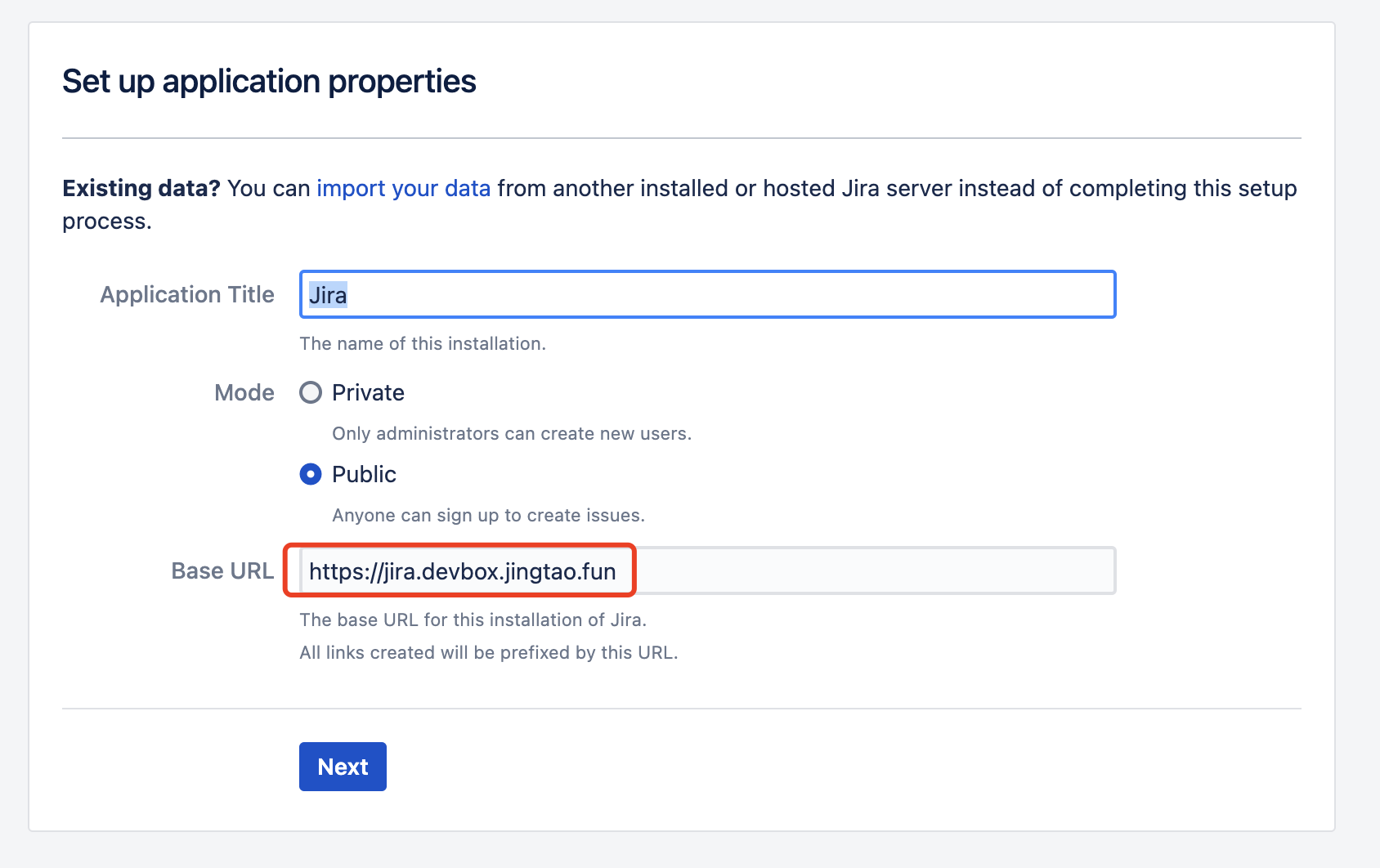Select the Public mode radio button
Screen dimensions: 1380x868
click(x=311, y=475)
